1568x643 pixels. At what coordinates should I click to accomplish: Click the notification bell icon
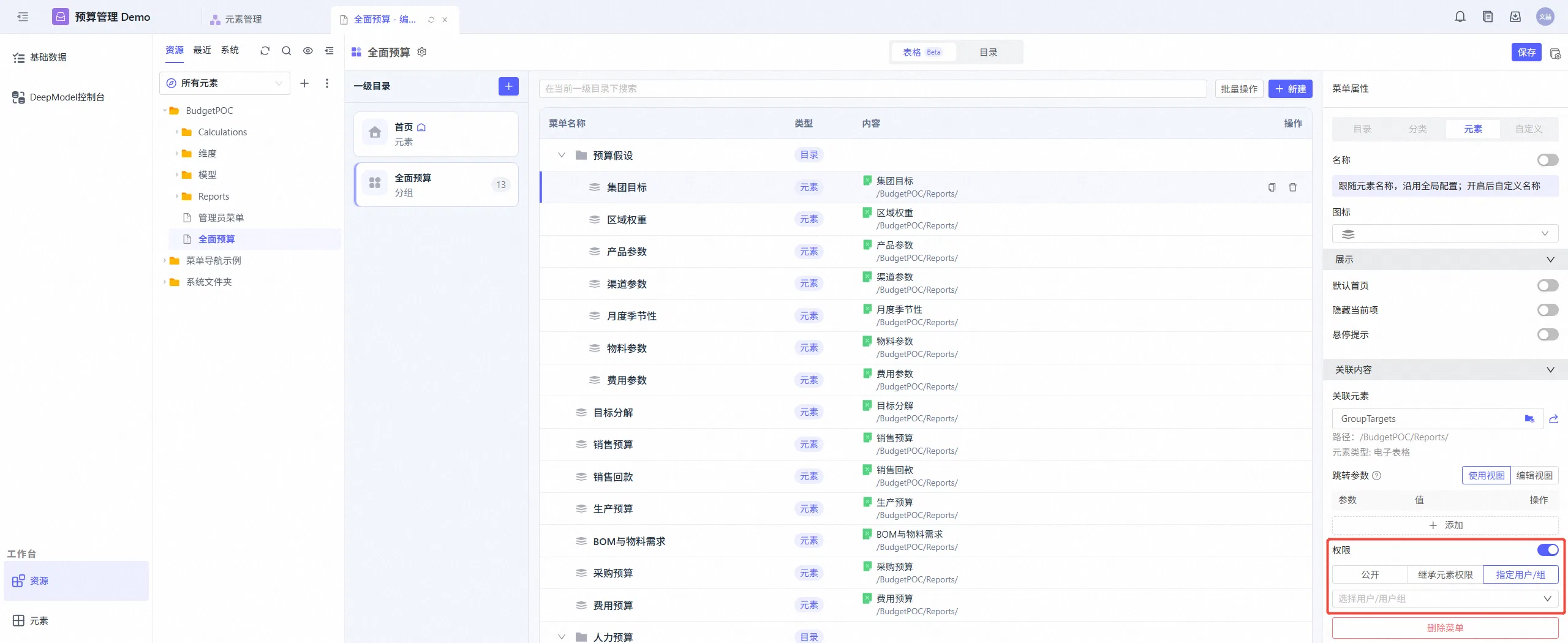point(1460,17)
